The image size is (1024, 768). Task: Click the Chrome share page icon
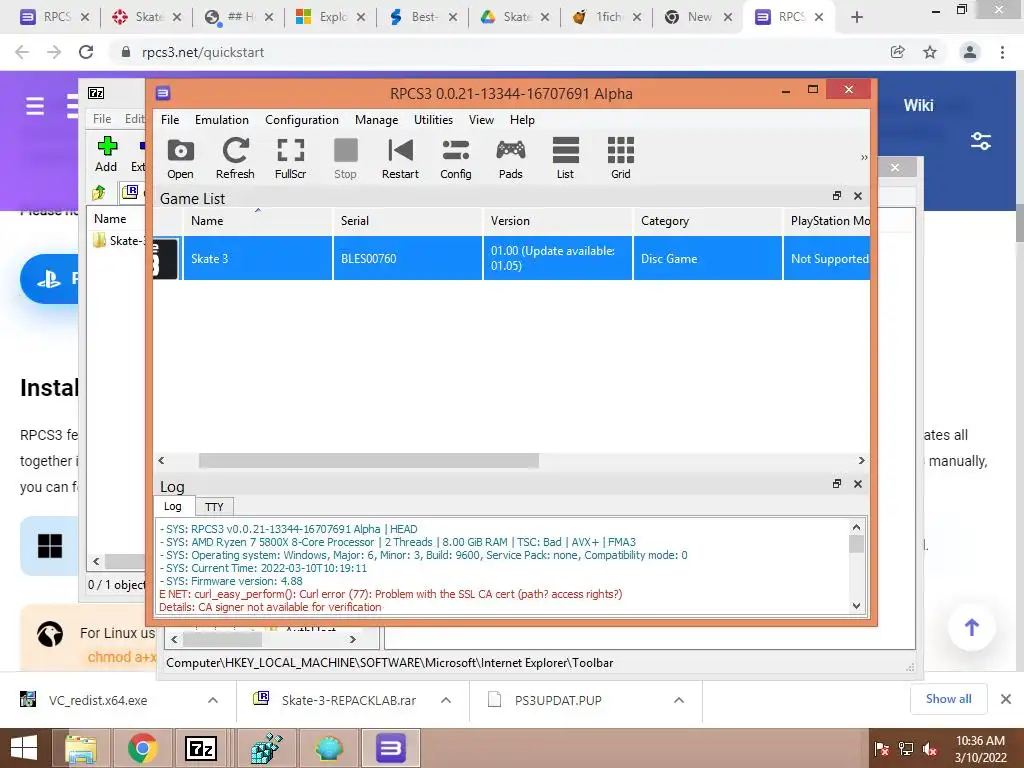tap(898, 52)
